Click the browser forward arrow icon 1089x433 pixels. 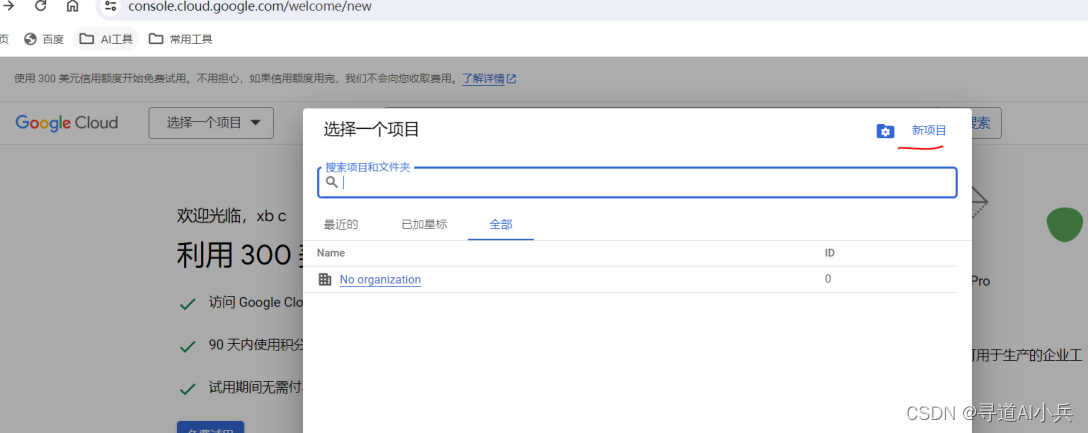8,6
